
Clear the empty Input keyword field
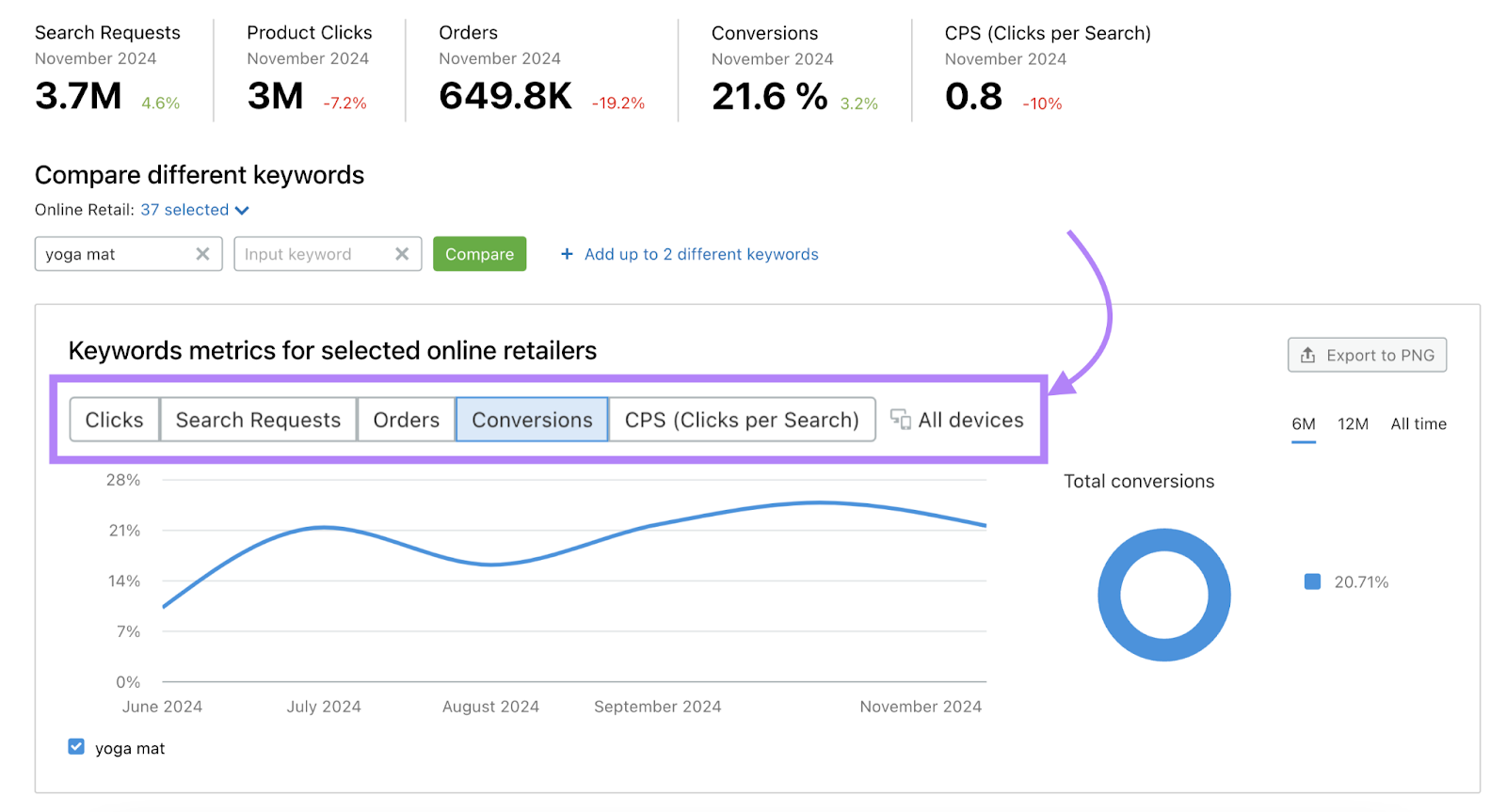click(402, 254)
